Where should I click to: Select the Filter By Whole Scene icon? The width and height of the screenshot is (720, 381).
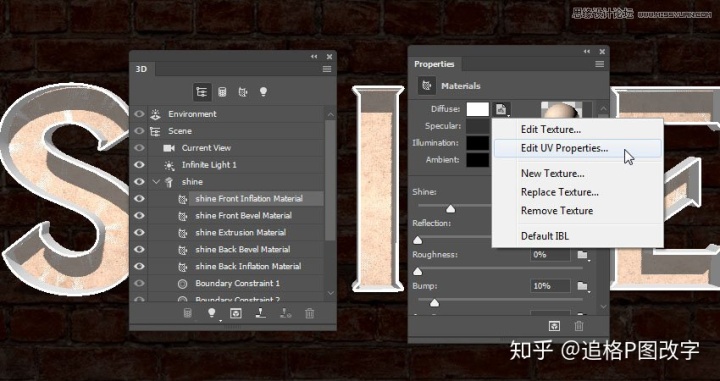202,92
